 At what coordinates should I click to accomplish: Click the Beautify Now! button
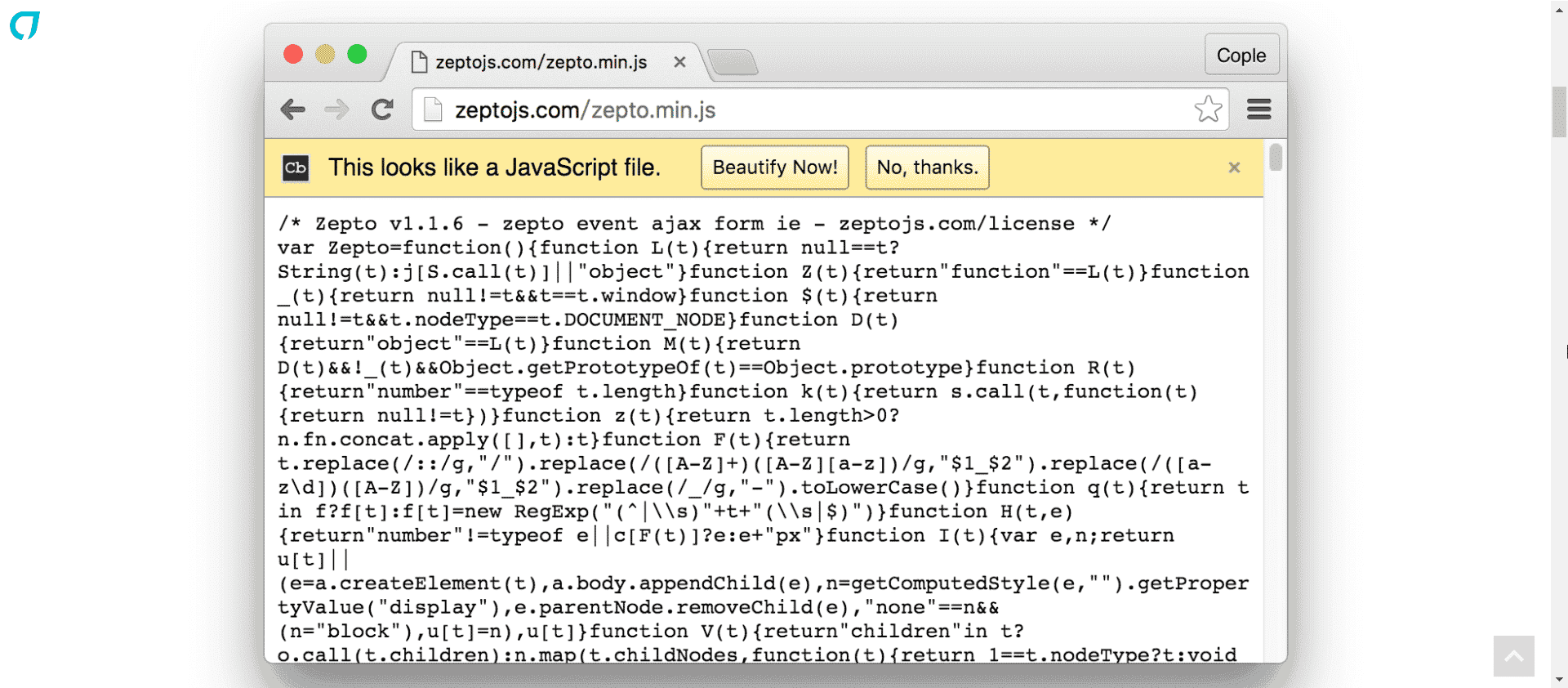[775, 168]
